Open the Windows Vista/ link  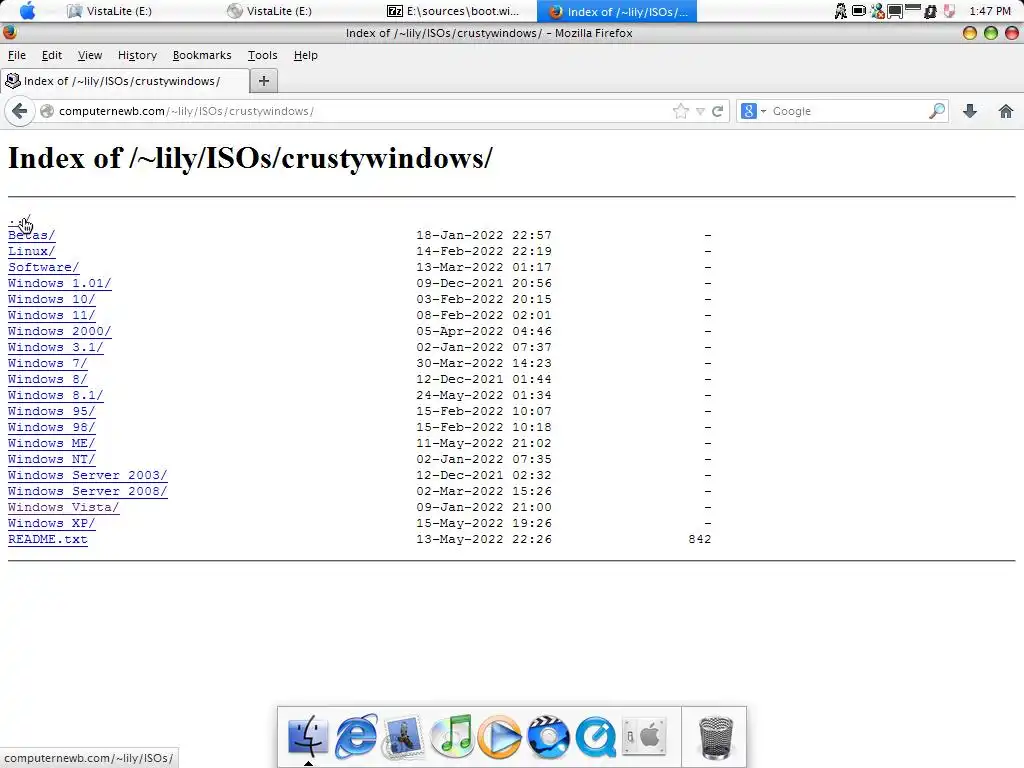click(63, 507)
